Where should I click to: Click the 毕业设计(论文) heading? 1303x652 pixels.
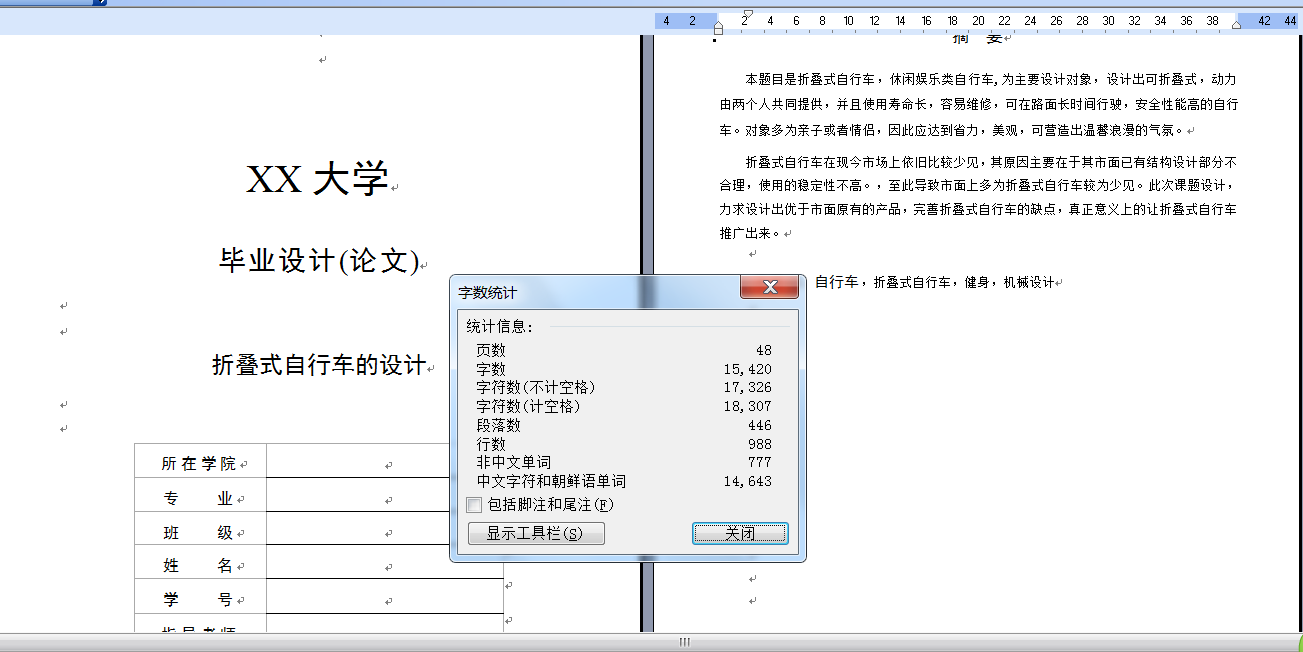pyautogui.click(x=319, y=261)
